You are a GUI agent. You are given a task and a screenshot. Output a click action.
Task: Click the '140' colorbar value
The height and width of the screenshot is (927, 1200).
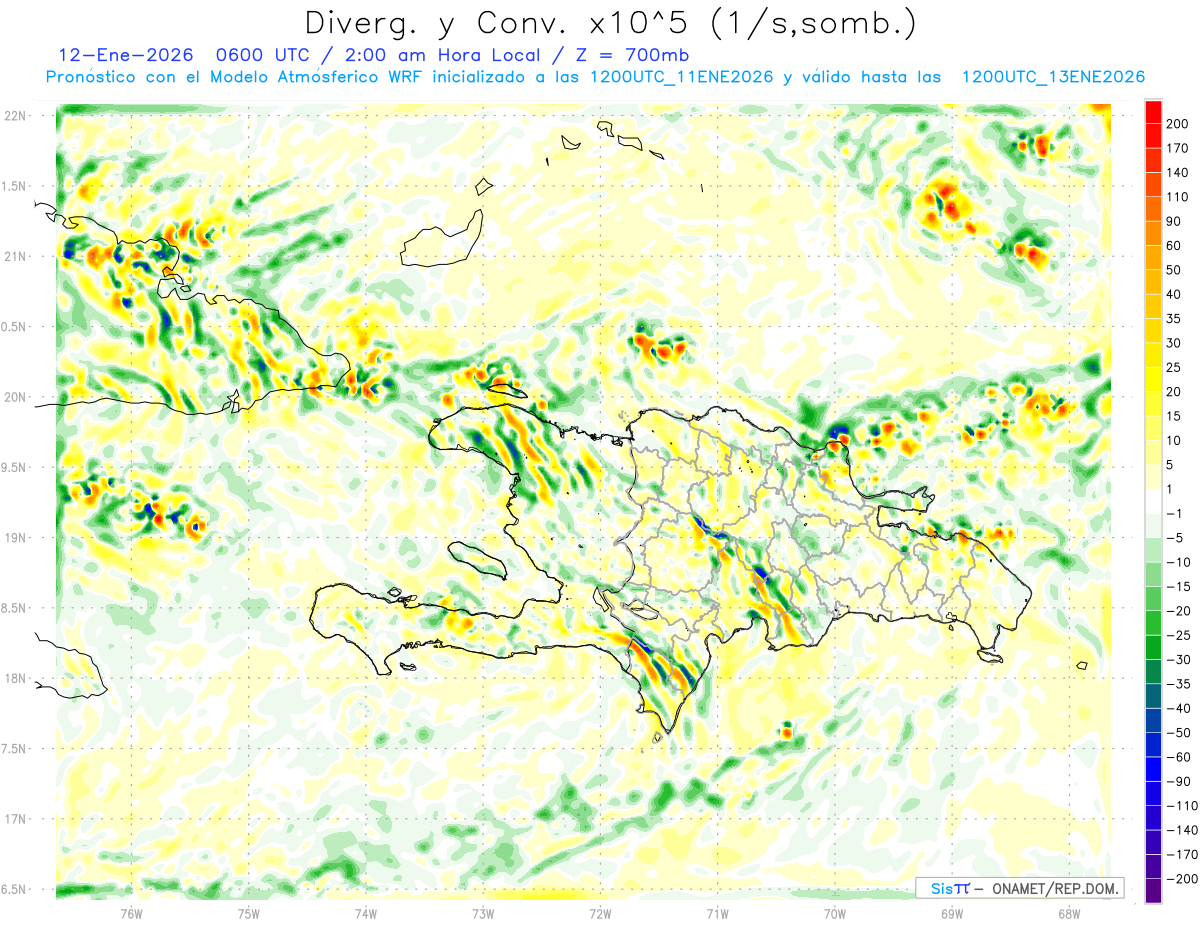tap(1178, 173)
